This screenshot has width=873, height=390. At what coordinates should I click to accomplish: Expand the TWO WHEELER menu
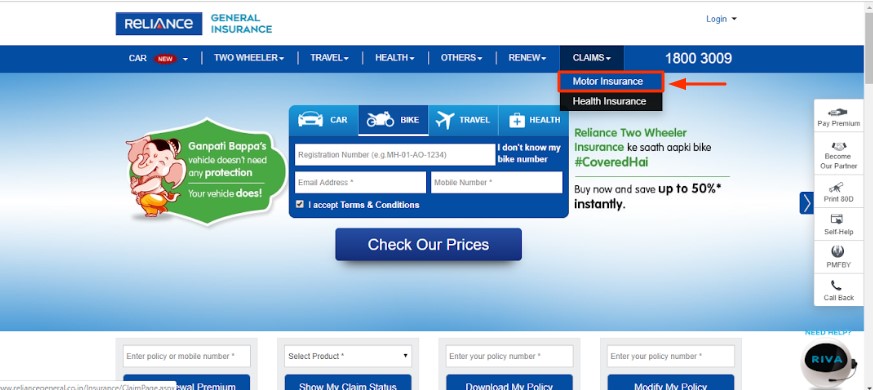249,58
